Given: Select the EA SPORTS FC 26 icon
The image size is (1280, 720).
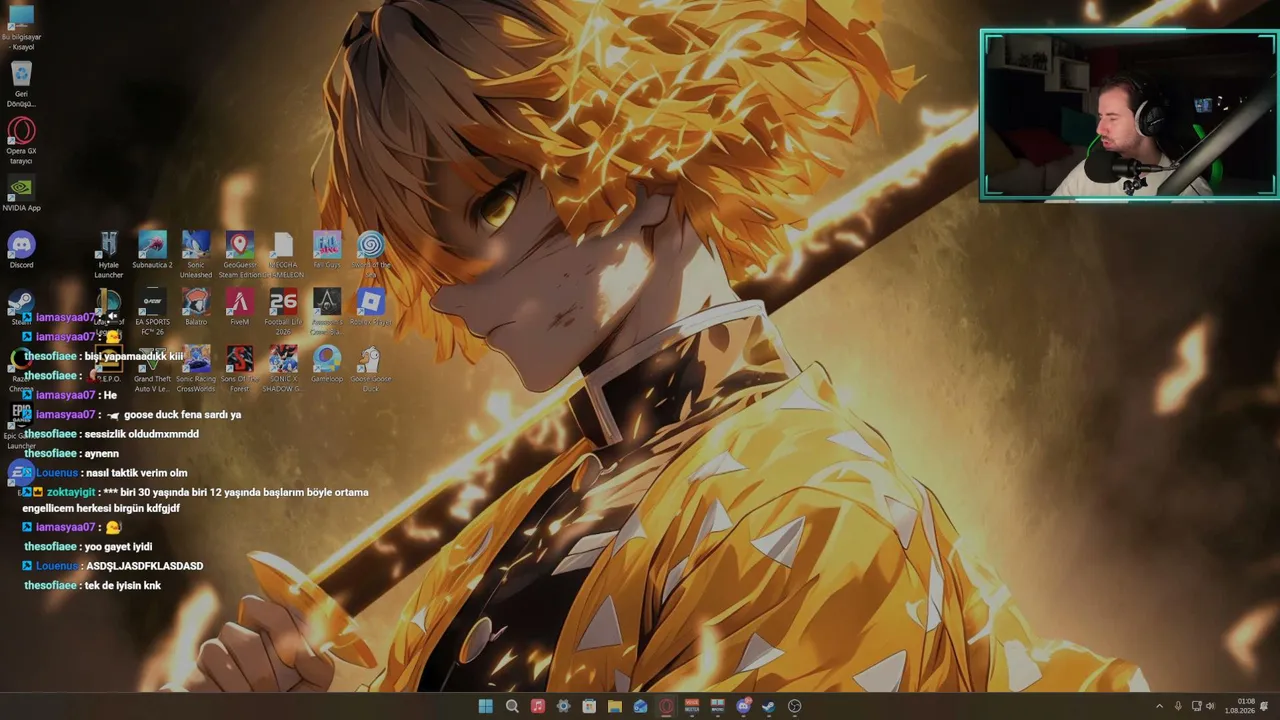Looking at the screenshot, I should (152, 312).
